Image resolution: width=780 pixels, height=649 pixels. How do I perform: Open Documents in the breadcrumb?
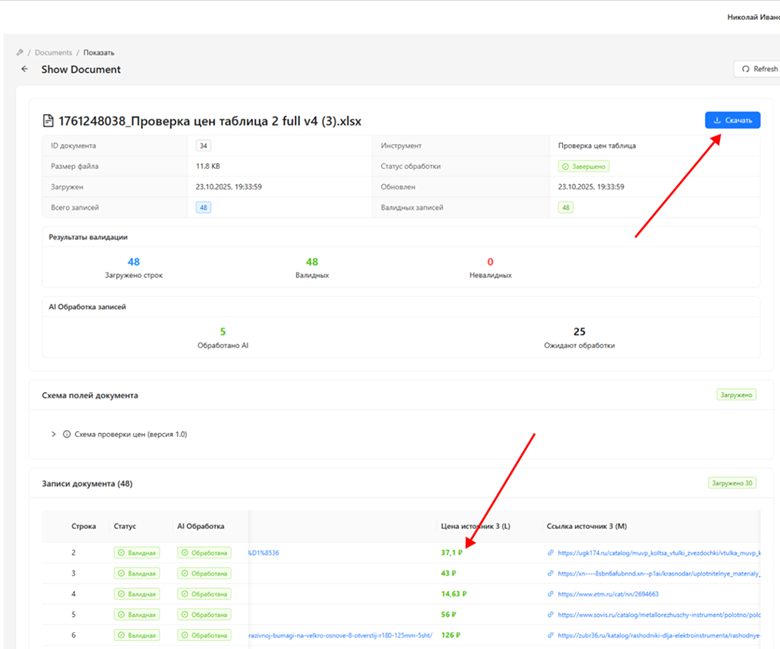click(53, 52)
